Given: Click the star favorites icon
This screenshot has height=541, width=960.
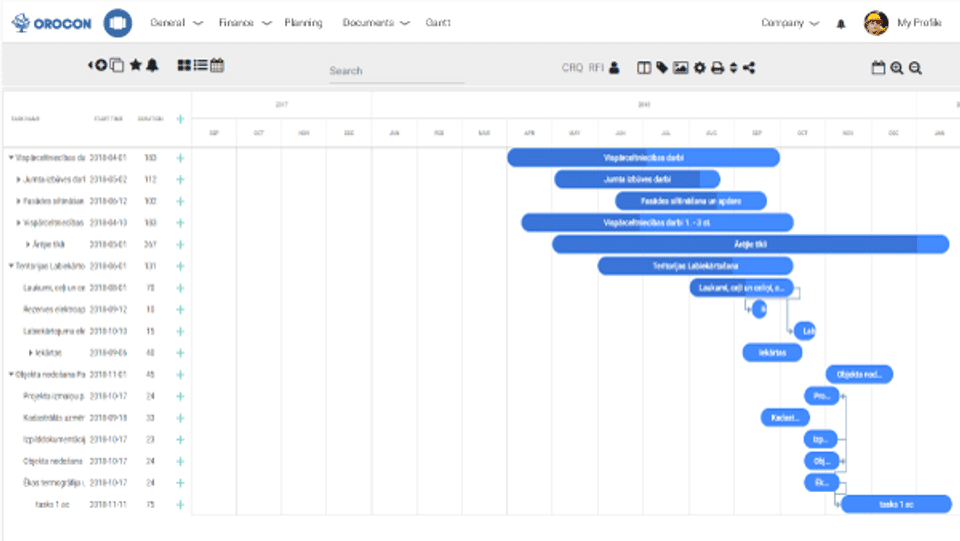Looking at the screenshot, I should tap(136, 65).
